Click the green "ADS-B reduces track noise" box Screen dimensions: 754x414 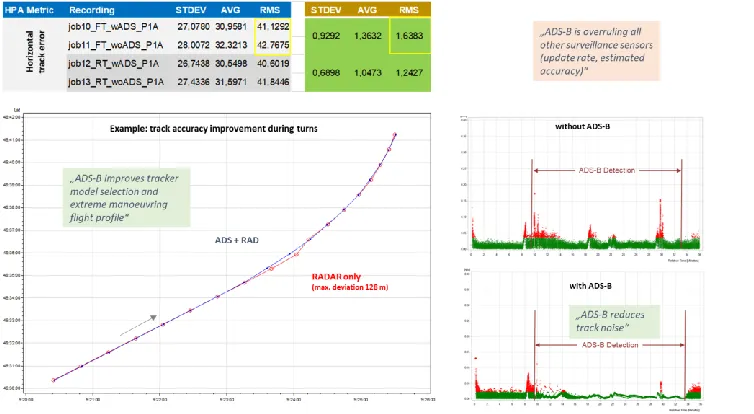[615, 322]
